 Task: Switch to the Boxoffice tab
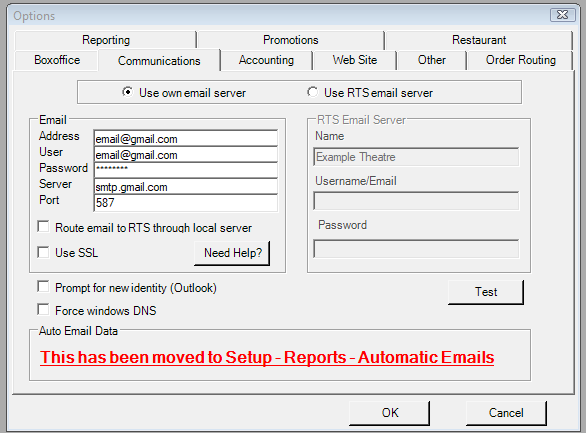point(57,60)
